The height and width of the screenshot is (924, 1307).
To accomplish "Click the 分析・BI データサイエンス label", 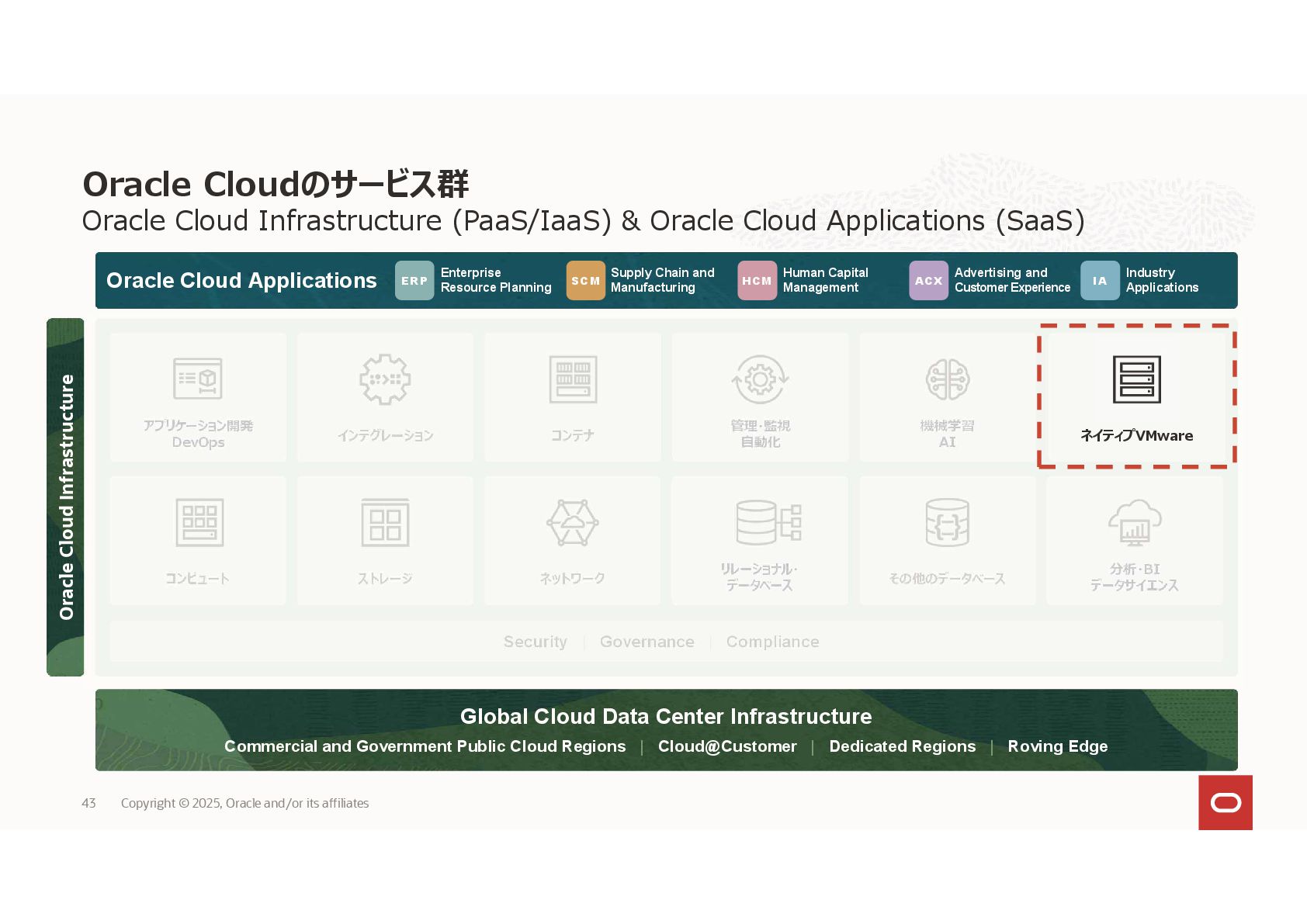I will tap(1135, 577).
